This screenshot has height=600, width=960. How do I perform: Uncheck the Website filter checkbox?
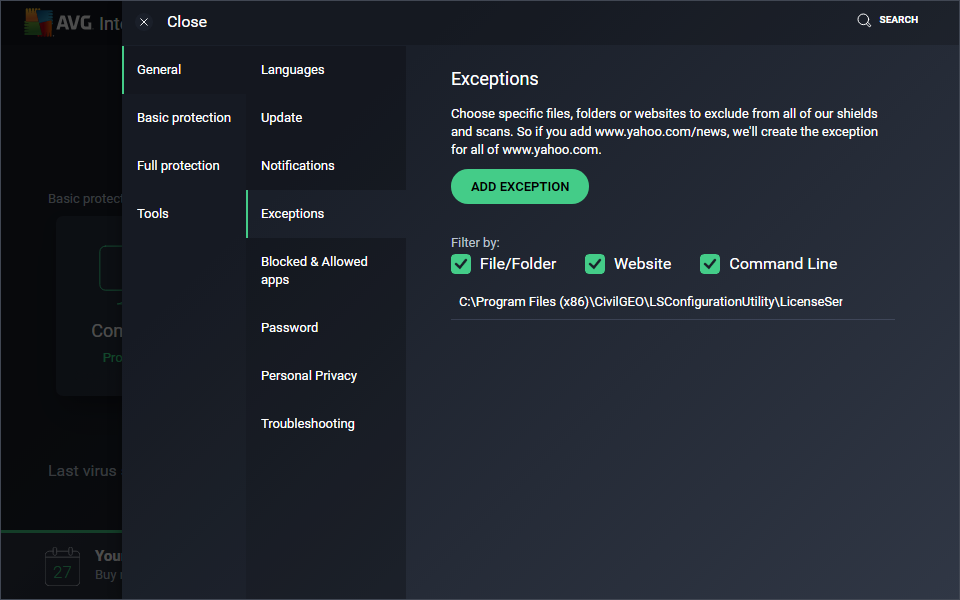(x=594, y=264)
